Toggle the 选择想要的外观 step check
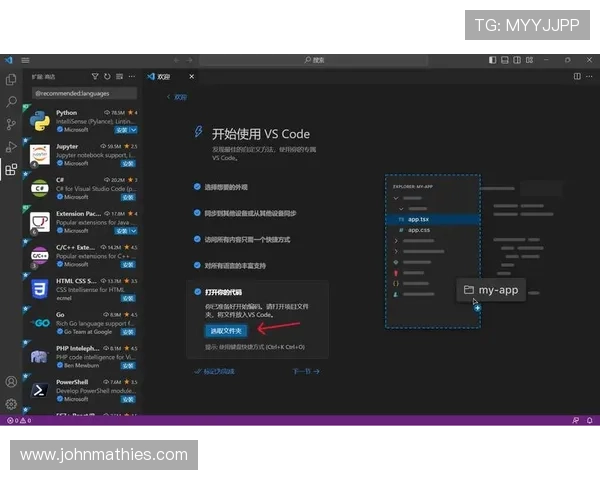The height and width of the screenshot is (480, 600). [197, 187]
